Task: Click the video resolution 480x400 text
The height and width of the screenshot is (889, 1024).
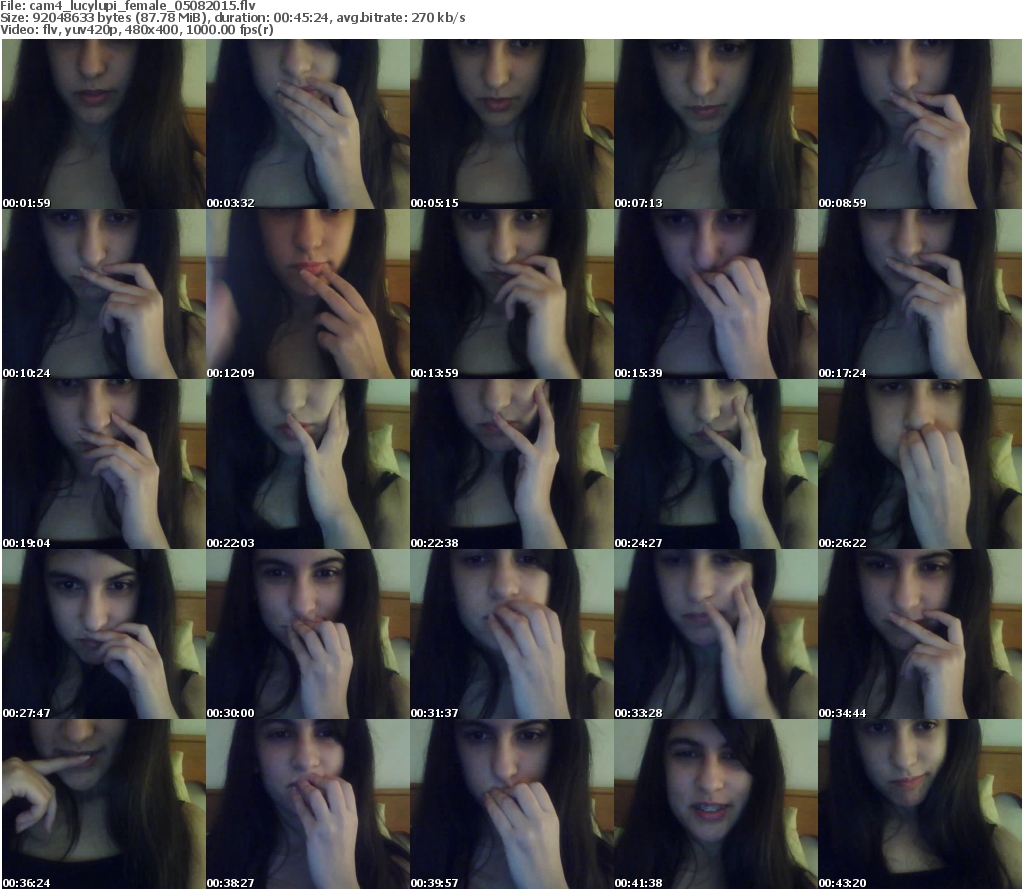Action: coord(152,29)
